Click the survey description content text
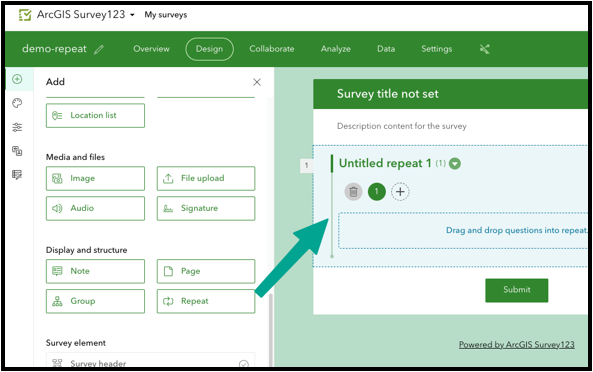This screenshot has height=372, width=593. click(402, 126)
